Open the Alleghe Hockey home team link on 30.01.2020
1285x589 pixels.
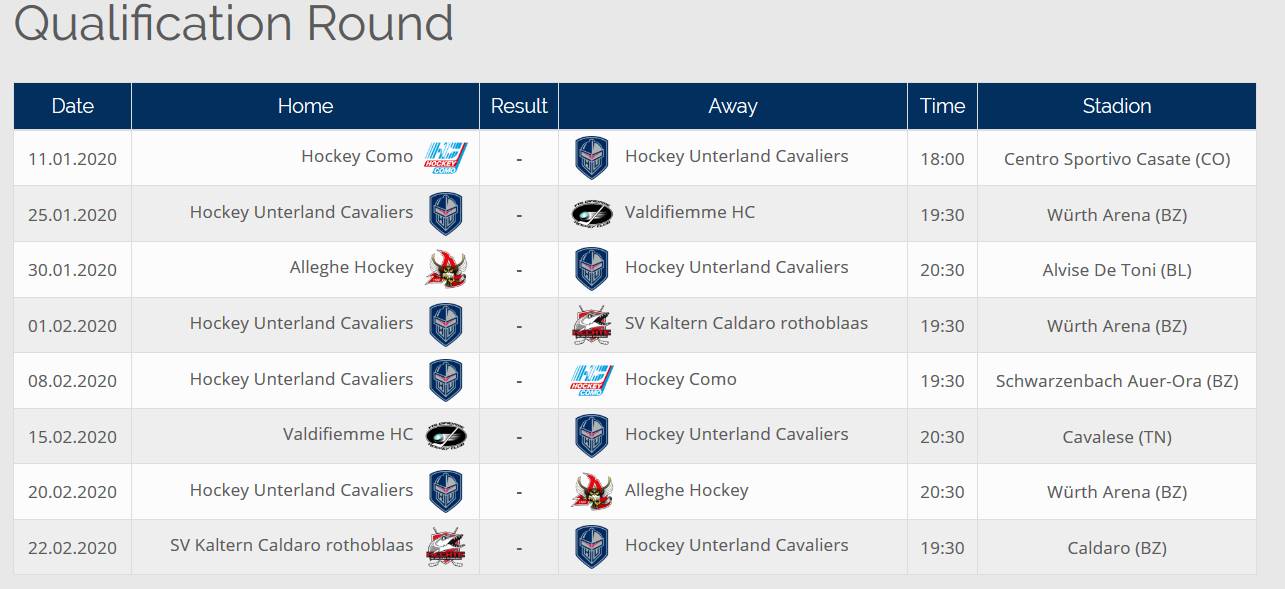coord(351,267)
